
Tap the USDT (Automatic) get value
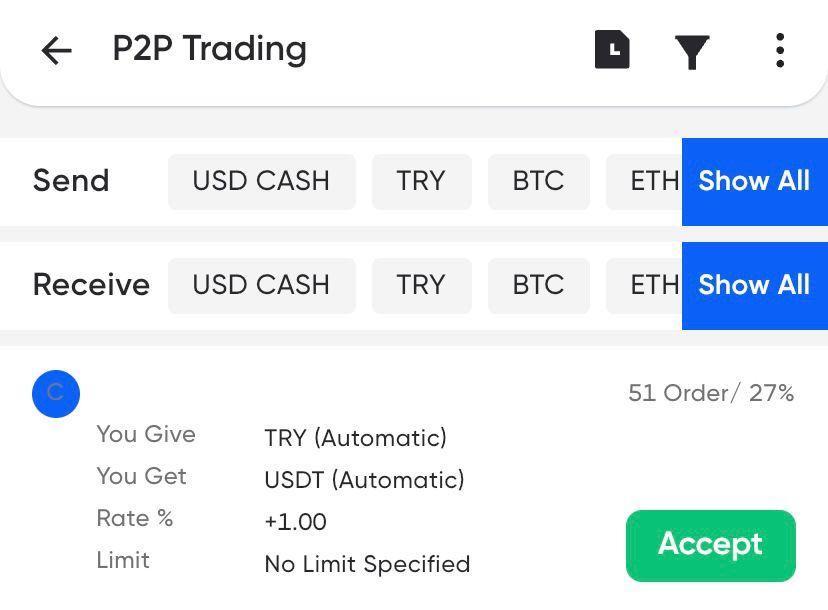[364, 480]
